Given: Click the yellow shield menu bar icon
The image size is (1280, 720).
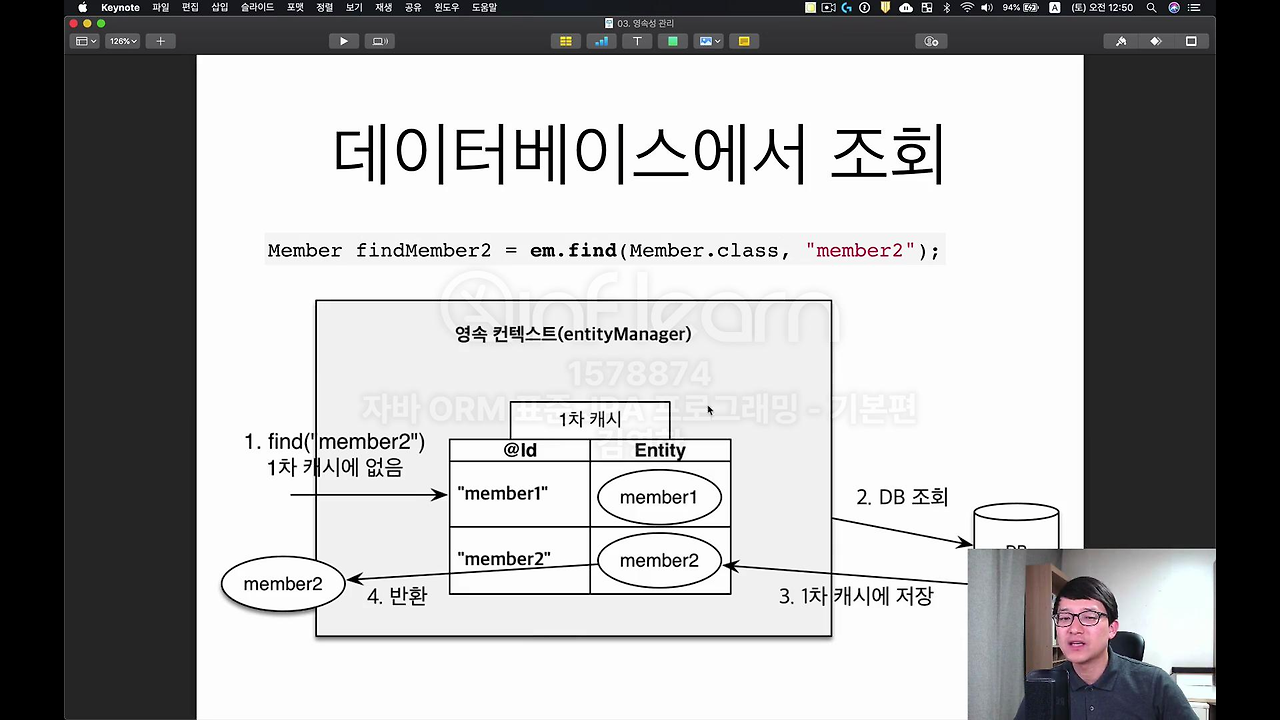Looking at the screenshot, I should tap(885, 7).
